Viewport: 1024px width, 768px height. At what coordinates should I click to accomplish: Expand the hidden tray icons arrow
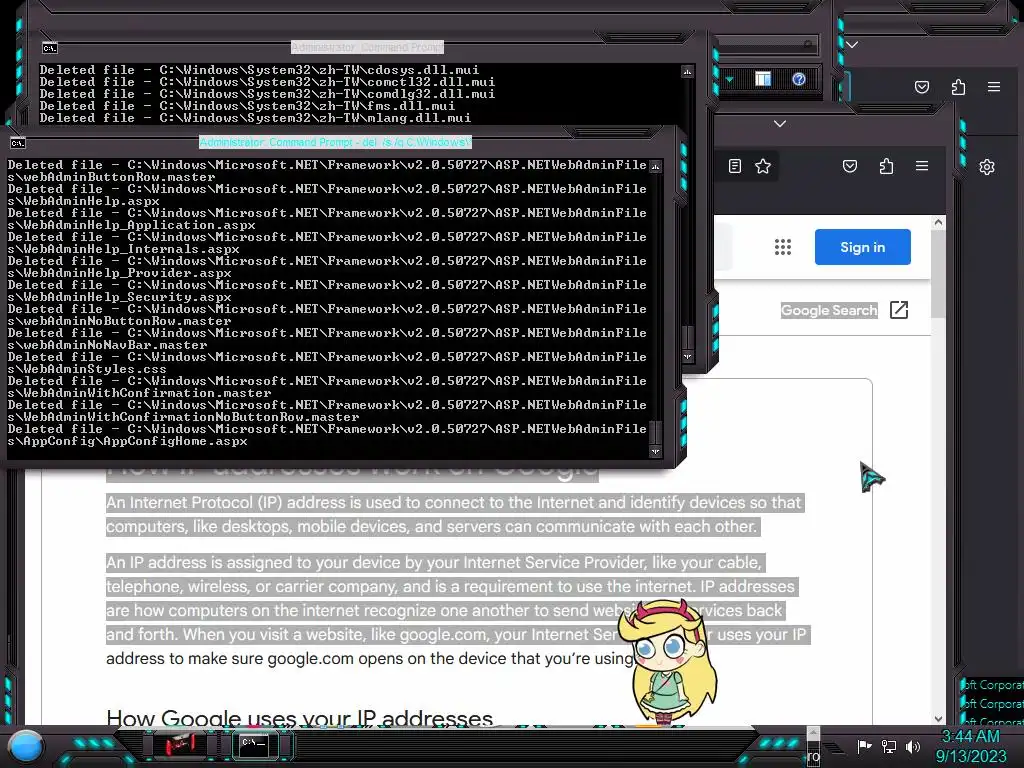813,735
